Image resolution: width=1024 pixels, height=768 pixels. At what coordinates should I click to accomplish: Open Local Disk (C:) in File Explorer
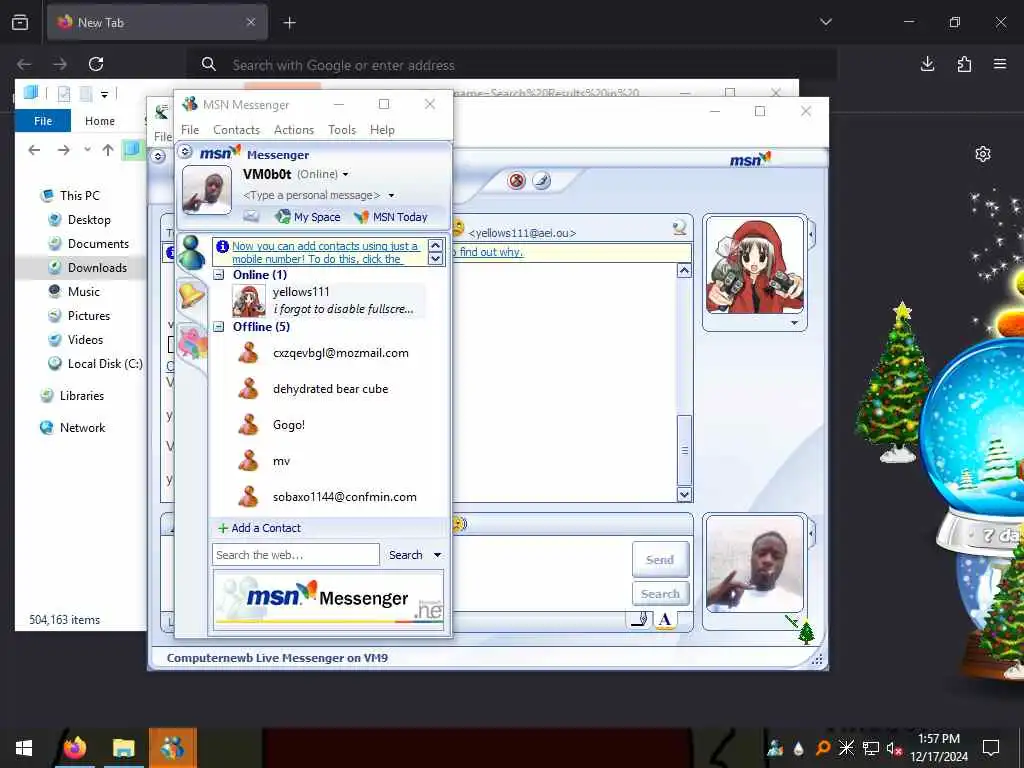[x=96, y=364]
